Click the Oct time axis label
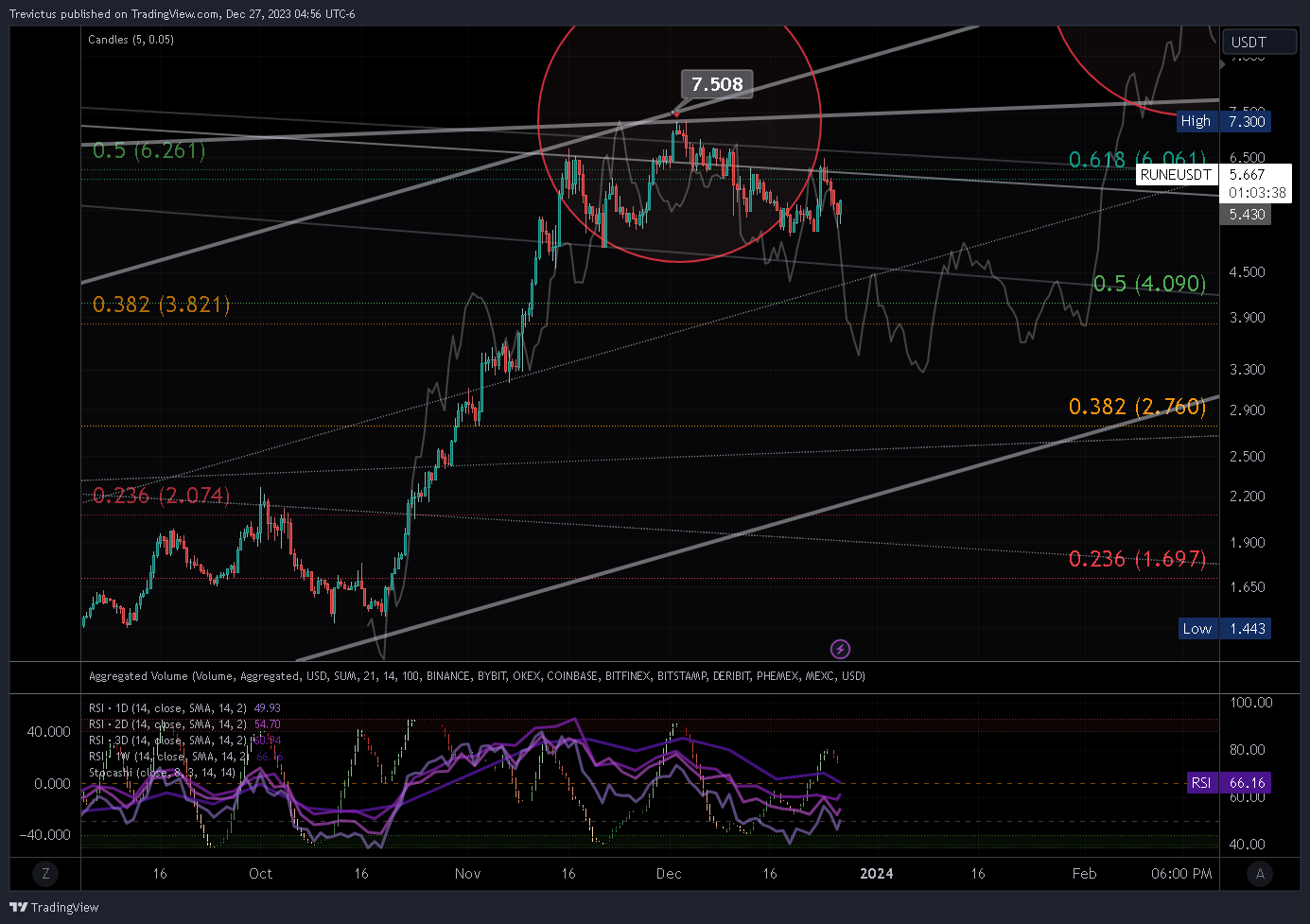 coord(260,874)
